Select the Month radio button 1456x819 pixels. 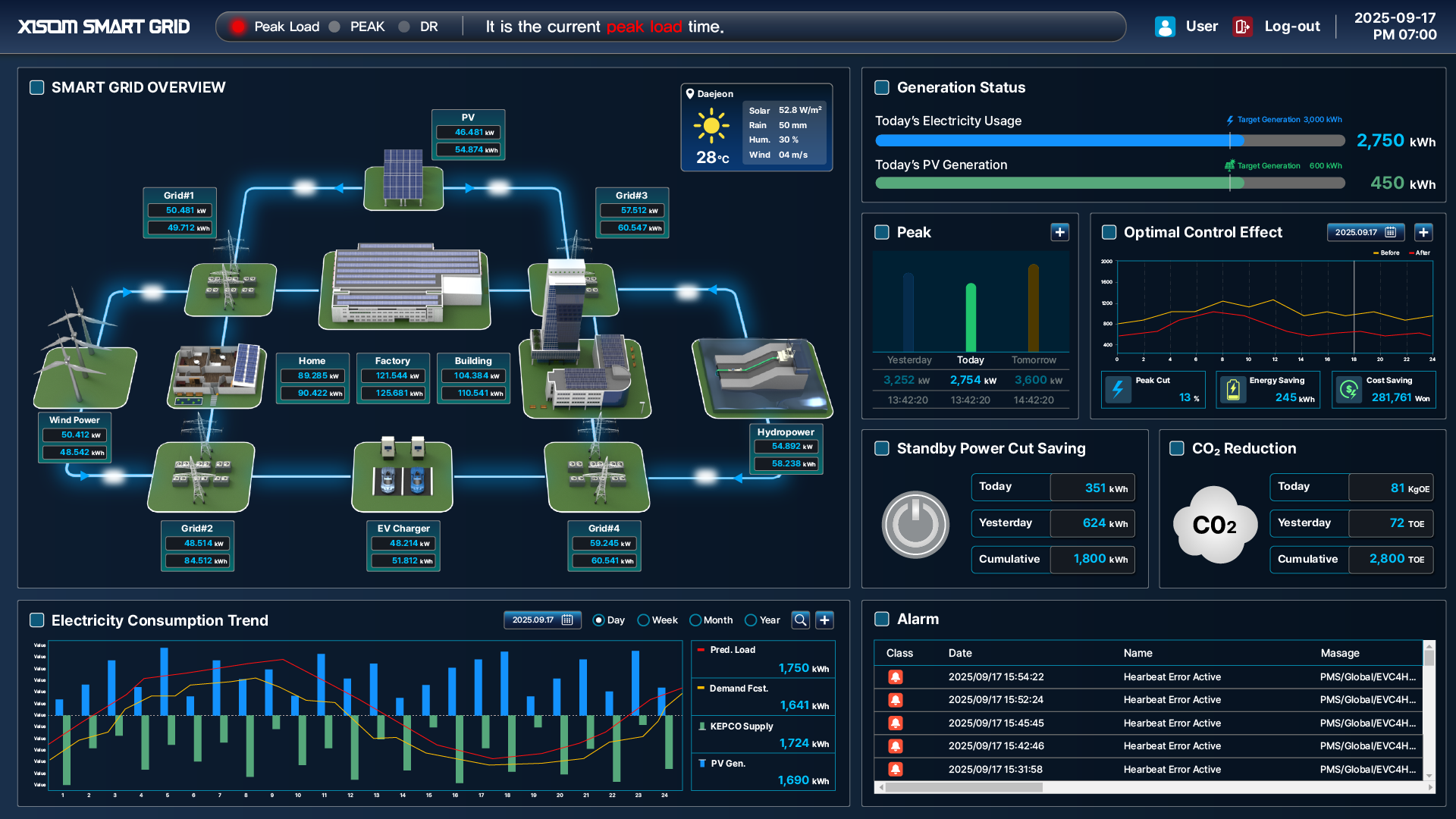(695, 620)
